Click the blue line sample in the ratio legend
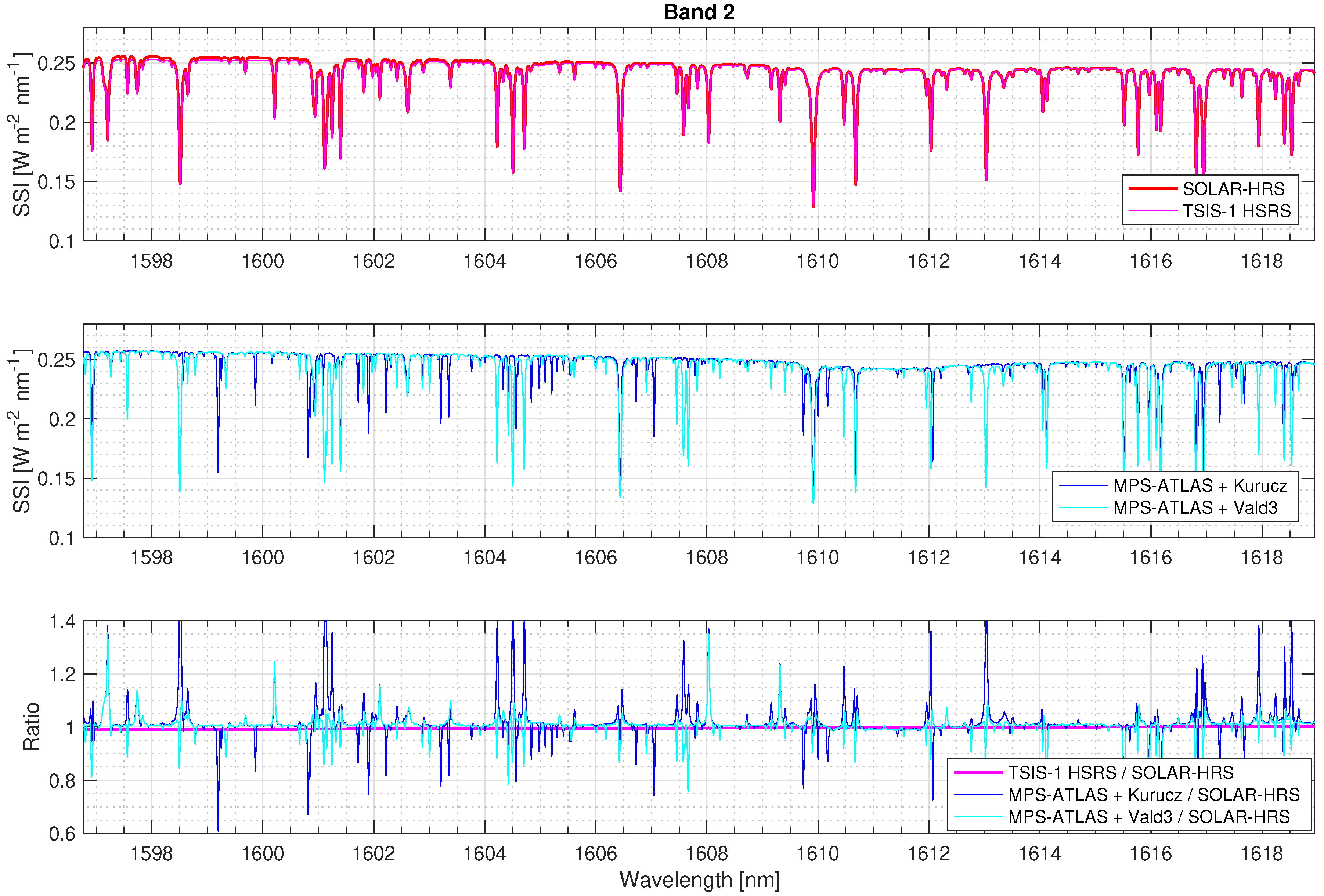Viewport: 1324px width, 896px height. tap(978, 795)
